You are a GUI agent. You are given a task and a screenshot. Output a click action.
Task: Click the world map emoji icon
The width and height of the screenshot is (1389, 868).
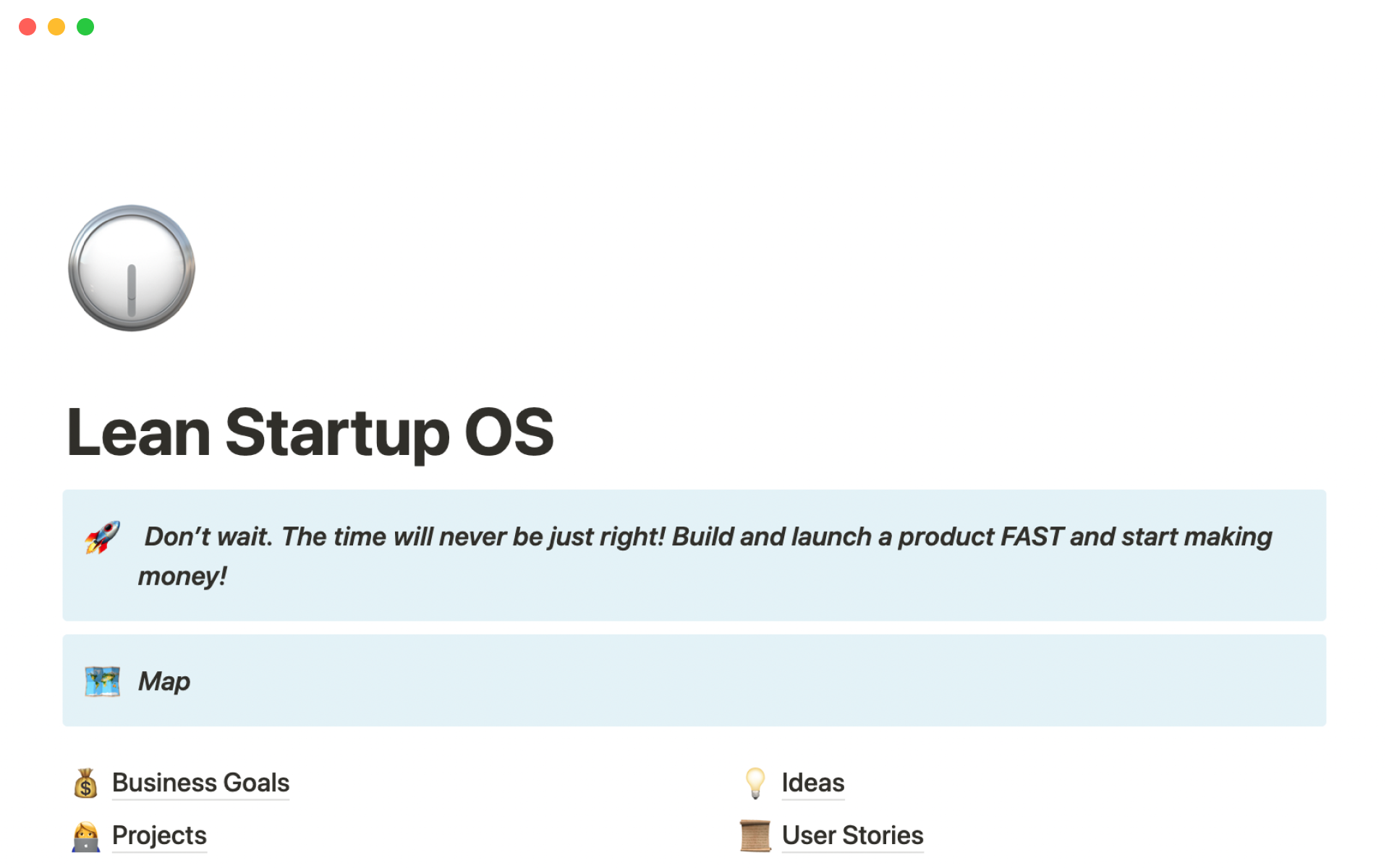(x=102, y=681)
